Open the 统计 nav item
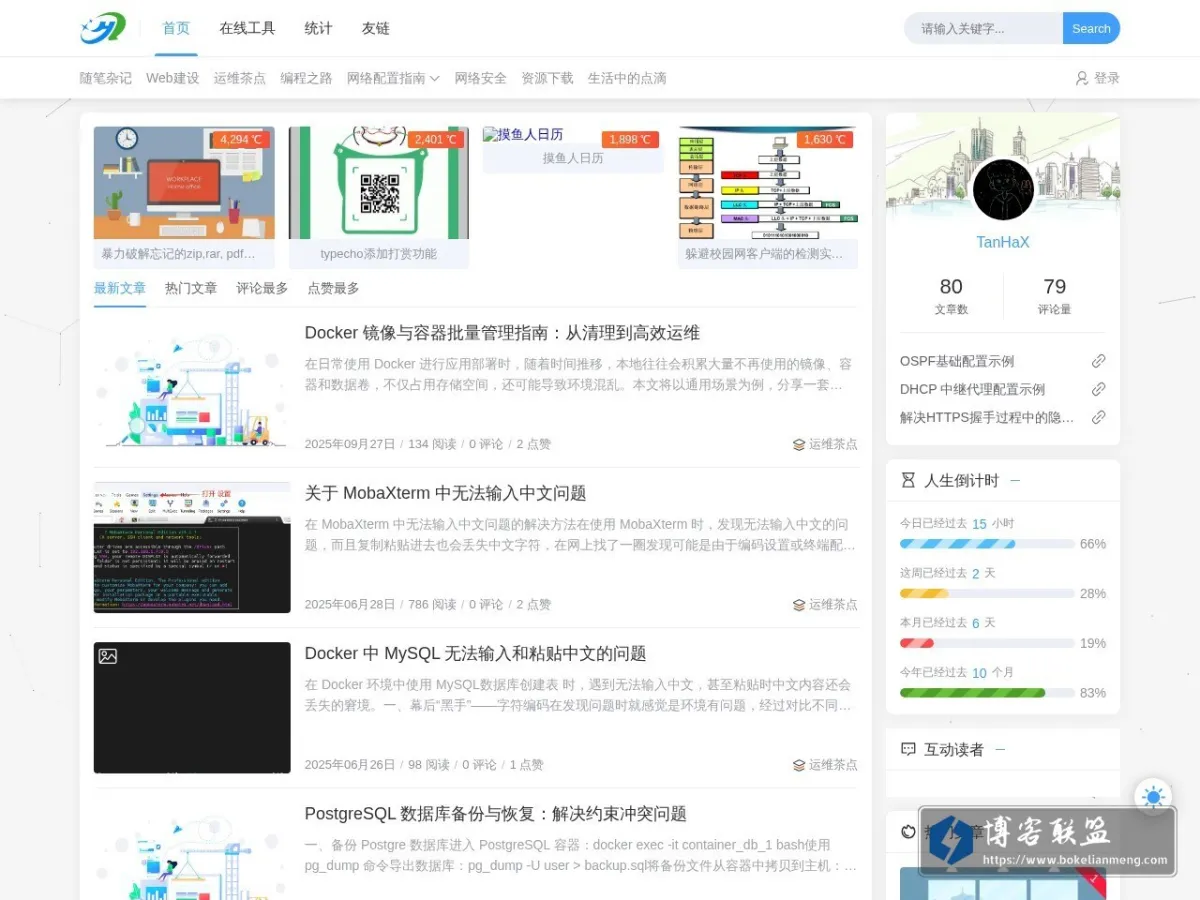Screen dimensions: 1200x900 pyautogui.click(x=318, y=28)
